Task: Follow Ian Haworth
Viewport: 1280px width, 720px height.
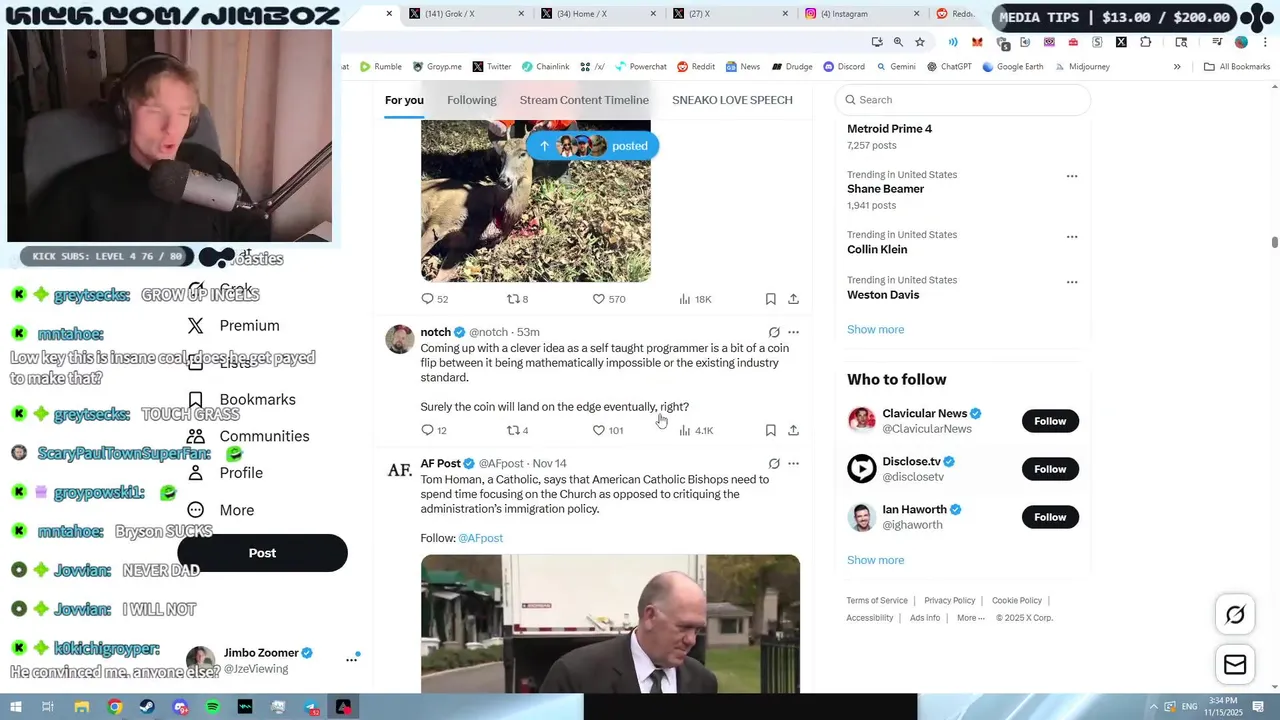Action: [1050, 517]
